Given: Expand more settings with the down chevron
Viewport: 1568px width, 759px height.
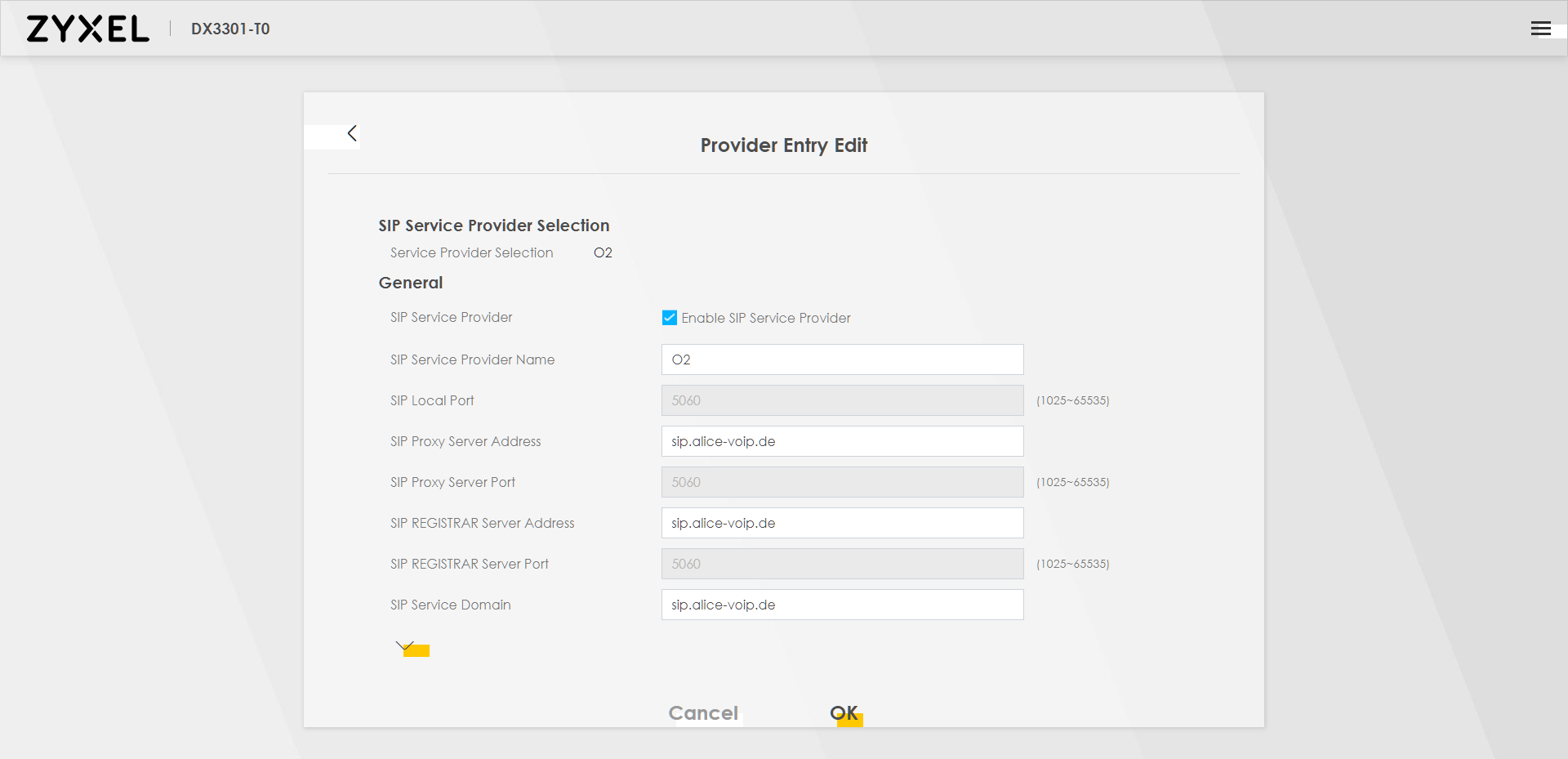Looking at the screenshot, I should point(406,646).
